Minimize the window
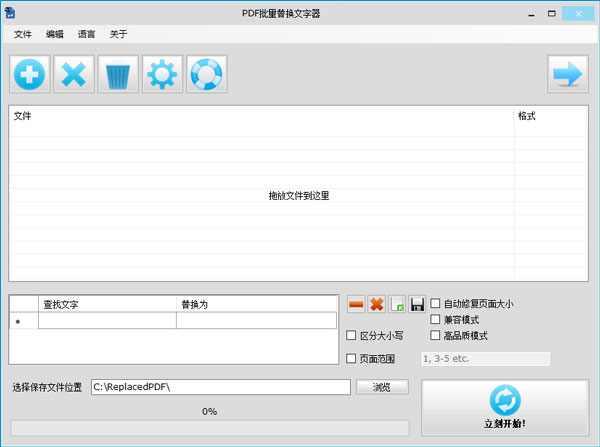The image size is (600, 447). (531, 14)
